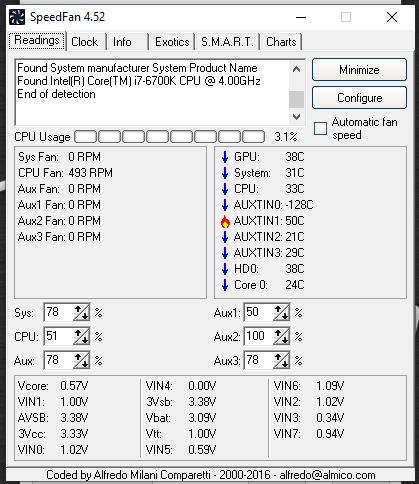Switch to the Readings tab
The width and height of the screenshot is (419, 484).
(x=37, y=41)
